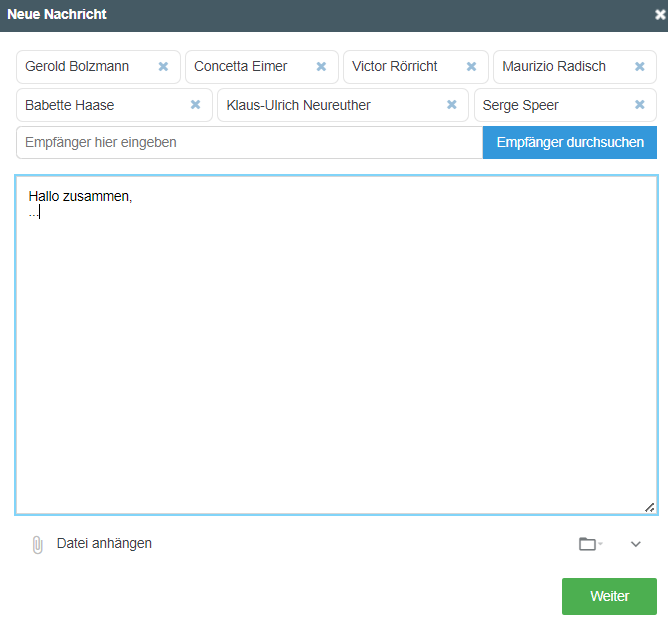The height and width of the screenshot is (628, 668).
Task: Select the Serge Speer recipient chip
Action: pyautogui.click(x=565, y=105)
